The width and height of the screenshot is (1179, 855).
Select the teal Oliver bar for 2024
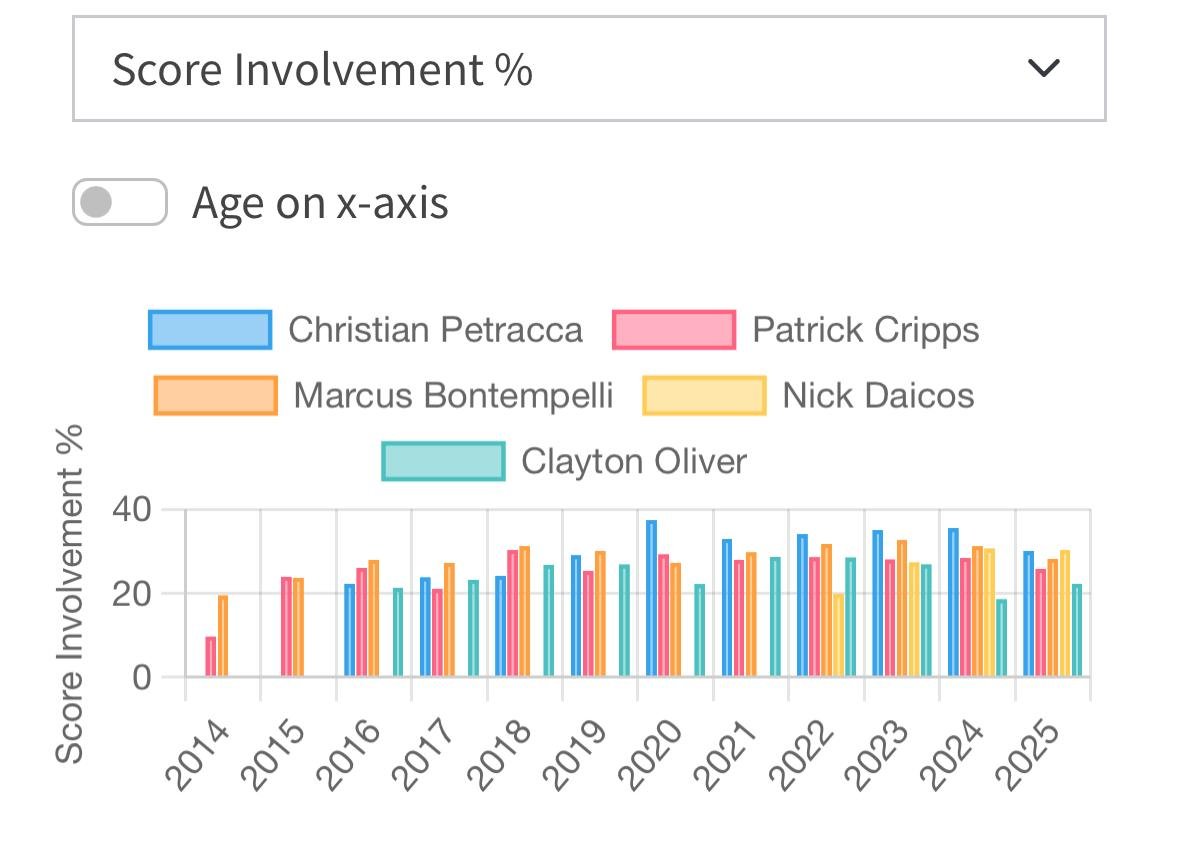(1002, 638)
